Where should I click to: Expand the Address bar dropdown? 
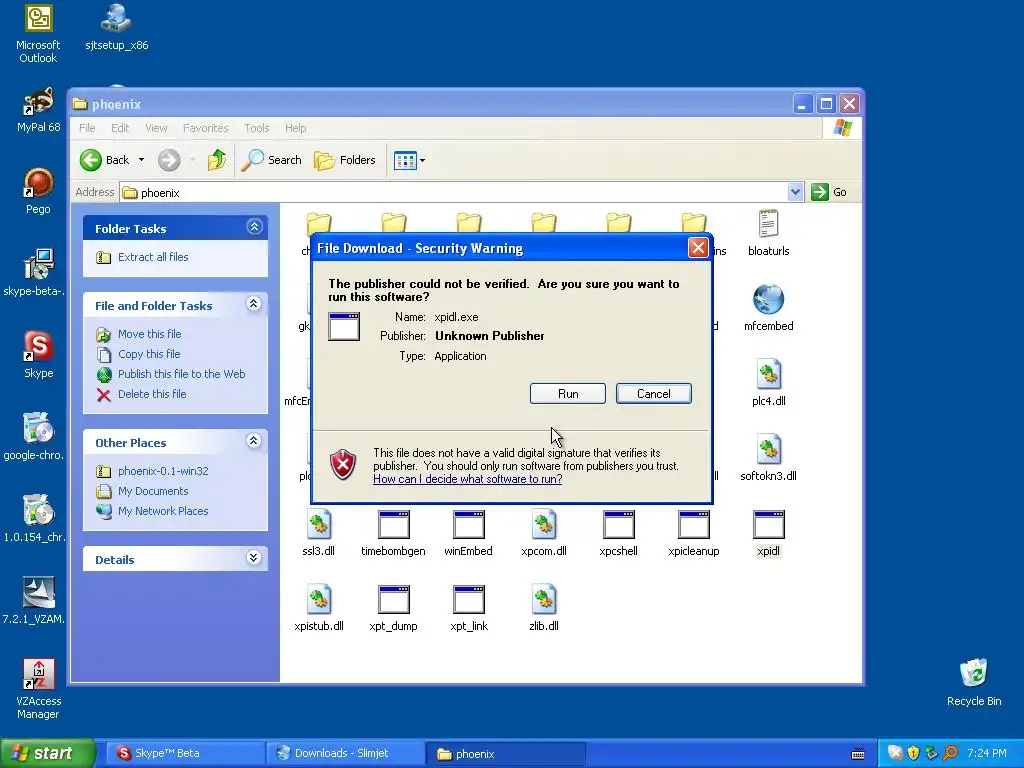795,192
